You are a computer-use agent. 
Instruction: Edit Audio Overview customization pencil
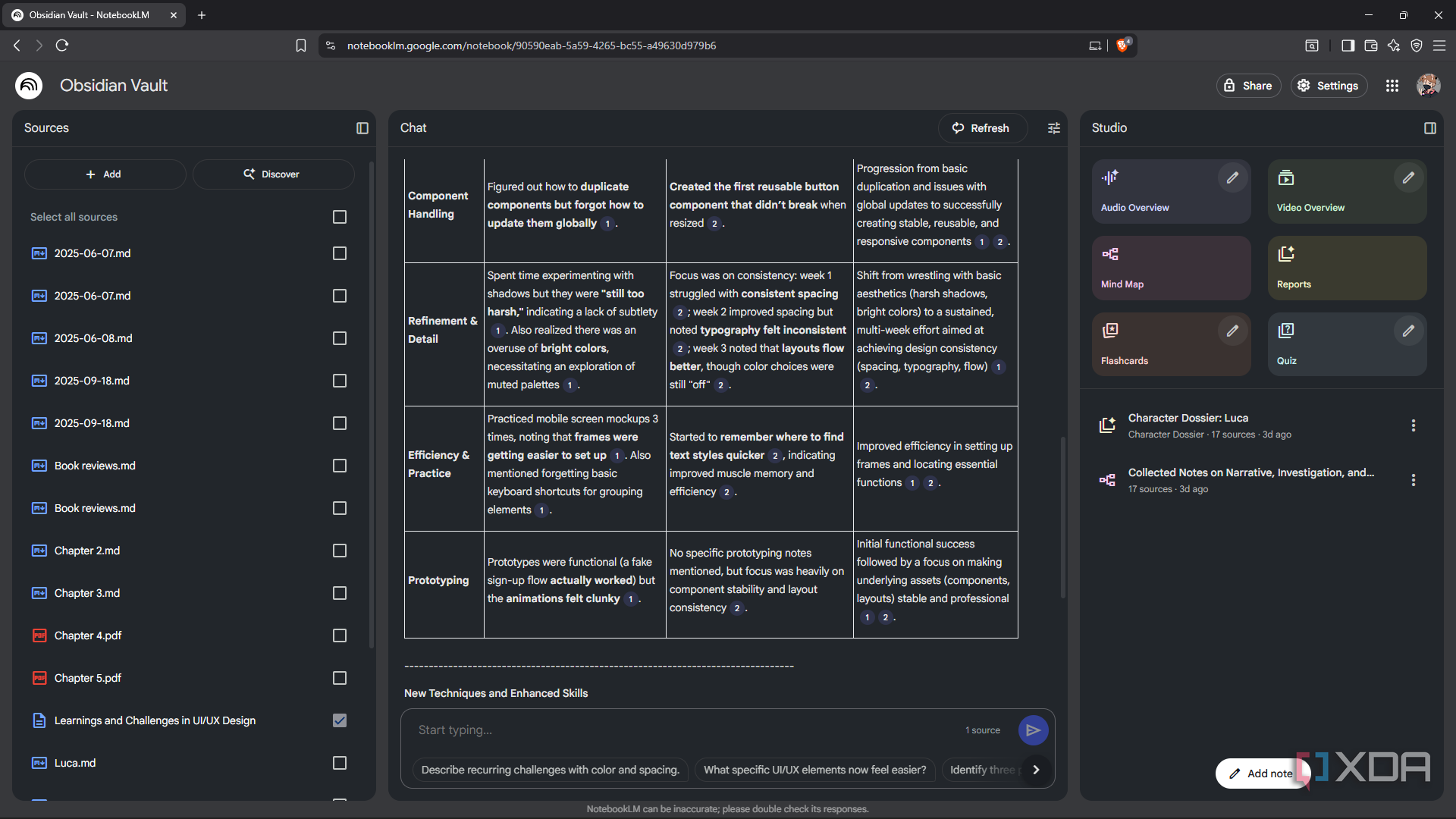pyautogui.click(x=1232, y=177)
